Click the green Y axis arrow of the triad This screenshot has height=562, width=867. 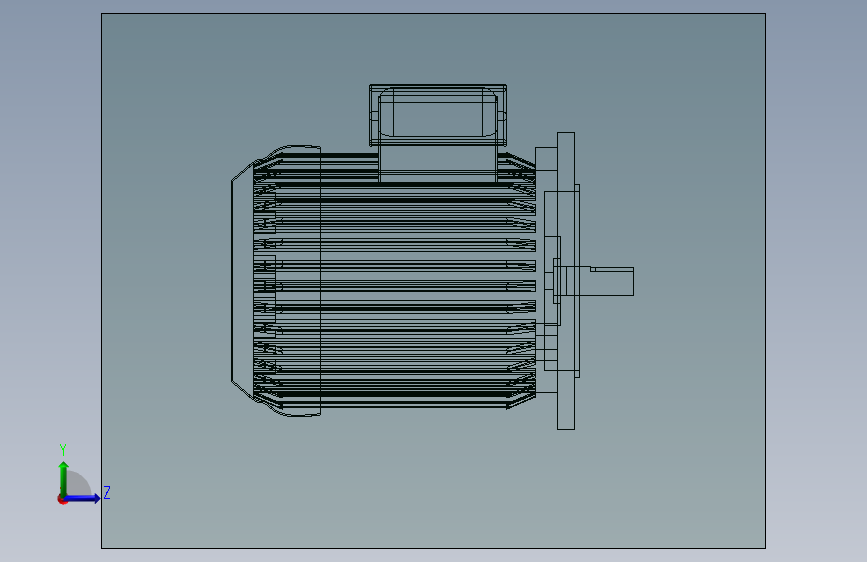pyautogui.click(x=64, y=478)
